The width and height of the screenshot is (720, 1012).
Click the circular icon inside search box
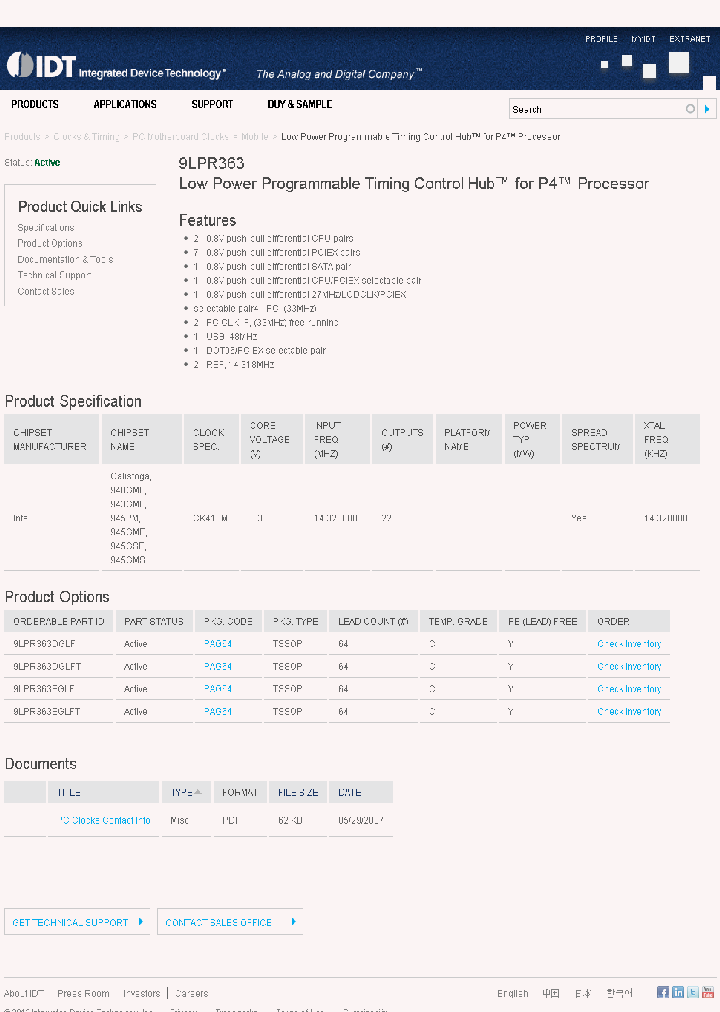690,109
